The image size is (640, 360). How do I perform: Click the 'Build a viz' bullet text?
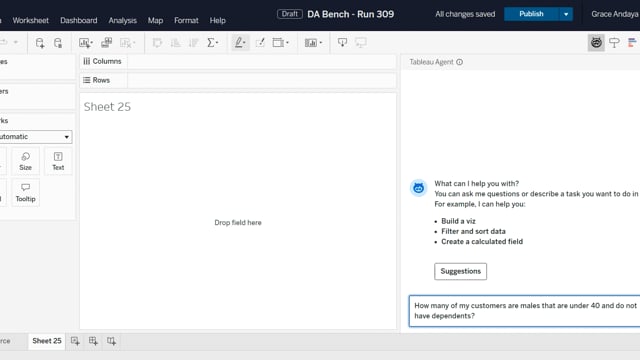tap(458, 221)
